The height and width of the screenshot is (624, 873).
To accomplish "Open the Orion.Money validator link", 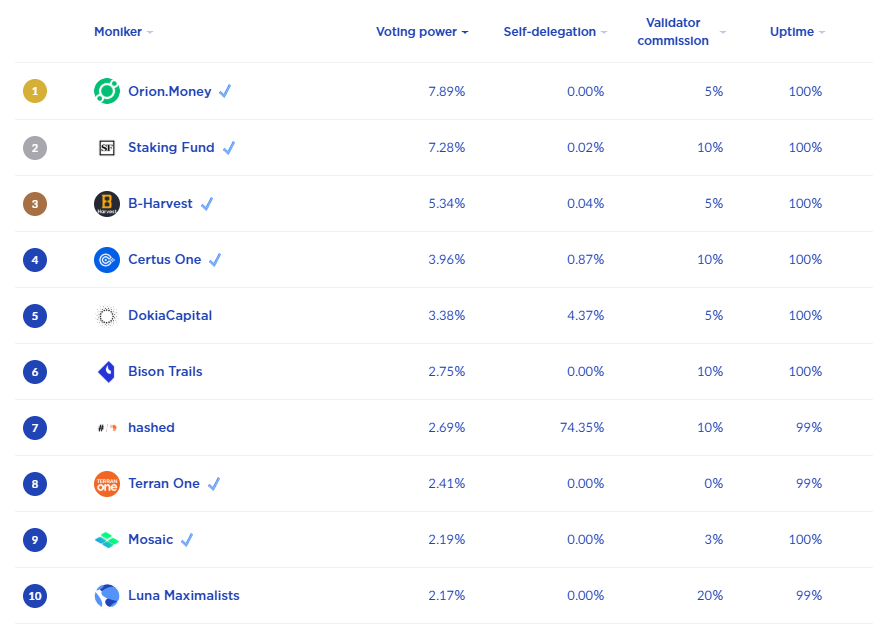I will click(x=170, y=91).
